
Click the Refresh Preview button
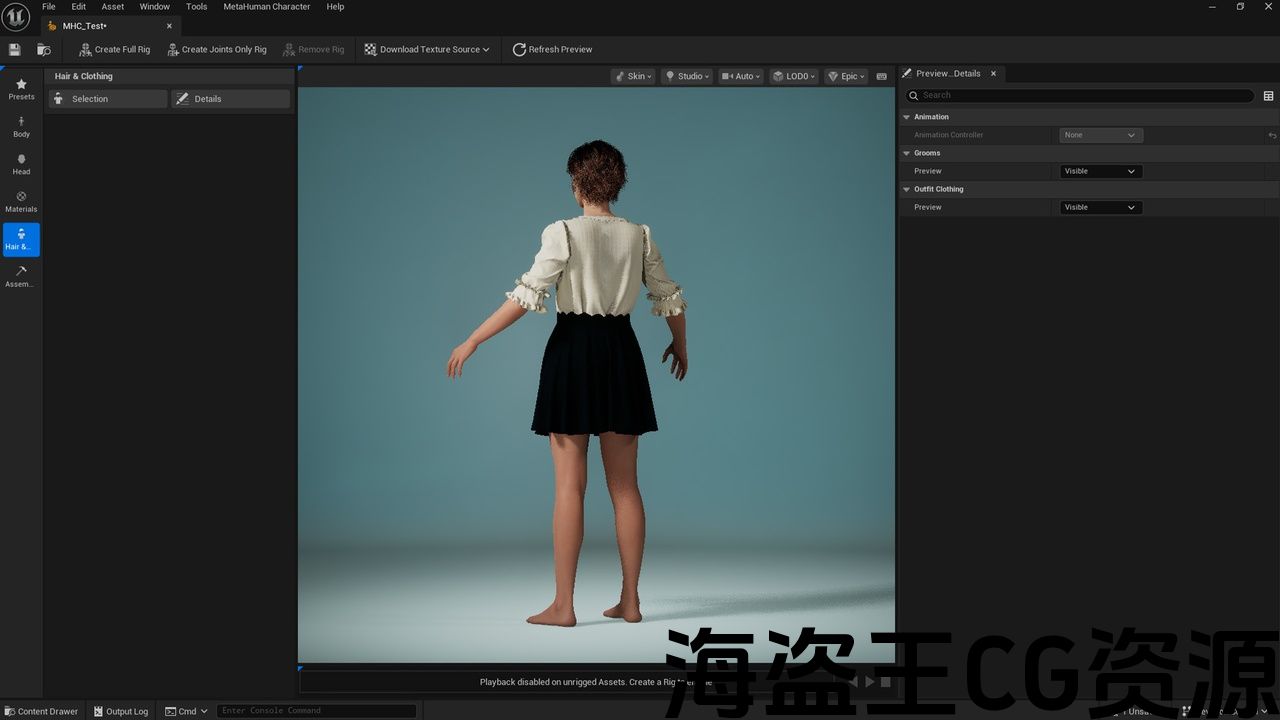[552, 49]
